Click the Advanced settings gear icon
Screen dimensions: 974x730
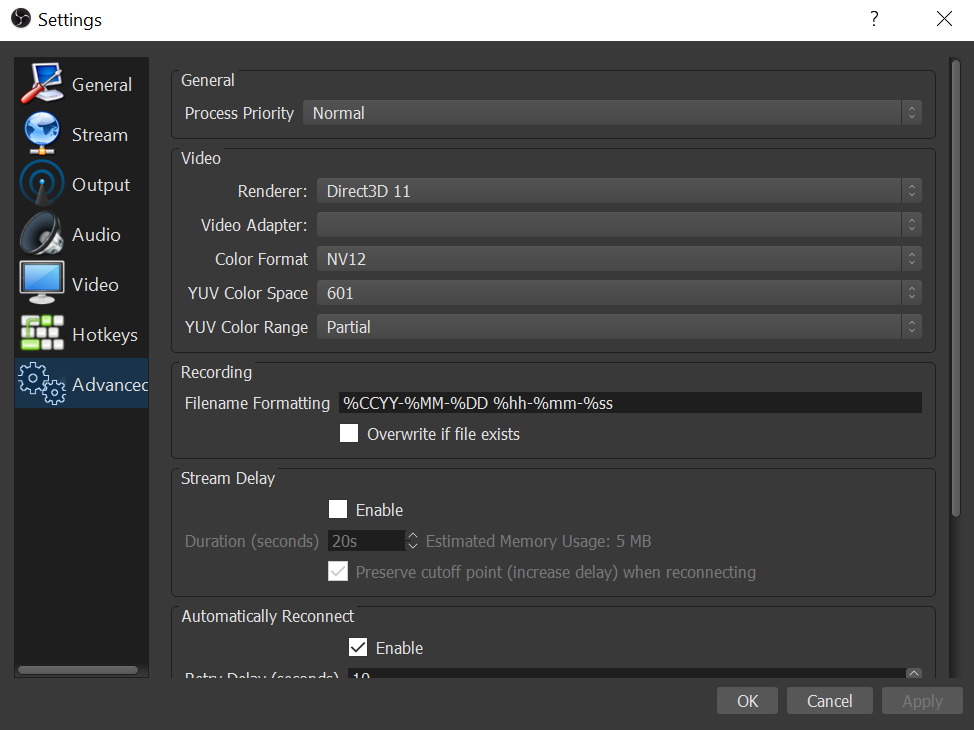click(x=41, y=383)
